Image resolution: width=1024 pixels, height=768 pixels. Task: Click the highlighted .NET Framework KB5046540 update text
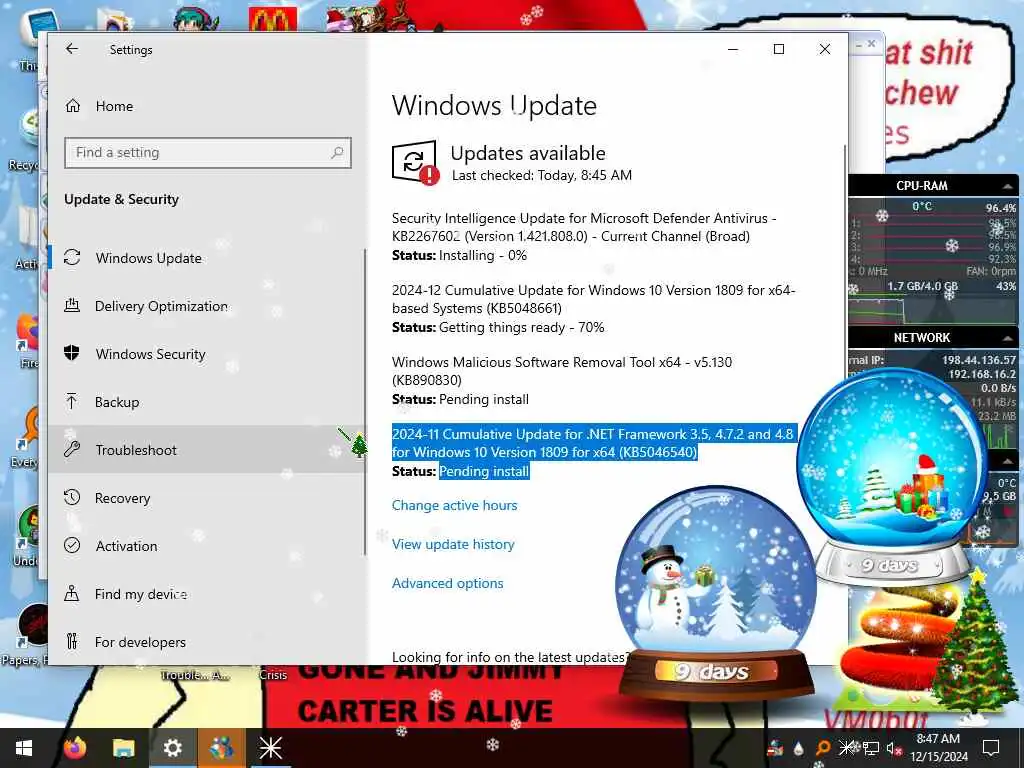[x=593, y=443]
